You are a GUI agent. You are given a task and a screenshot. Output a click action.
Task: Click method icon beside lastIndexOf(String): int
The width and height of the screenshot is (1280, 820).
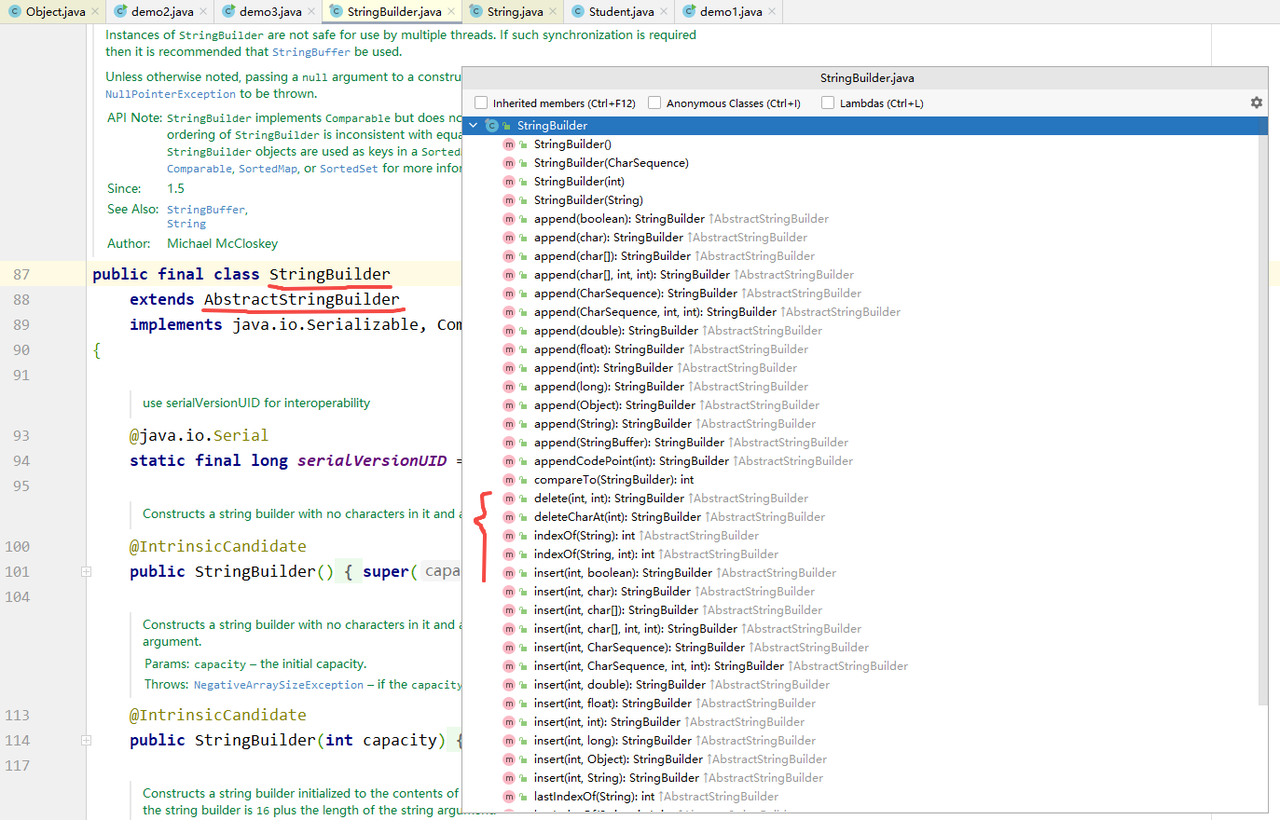[509, 797]
